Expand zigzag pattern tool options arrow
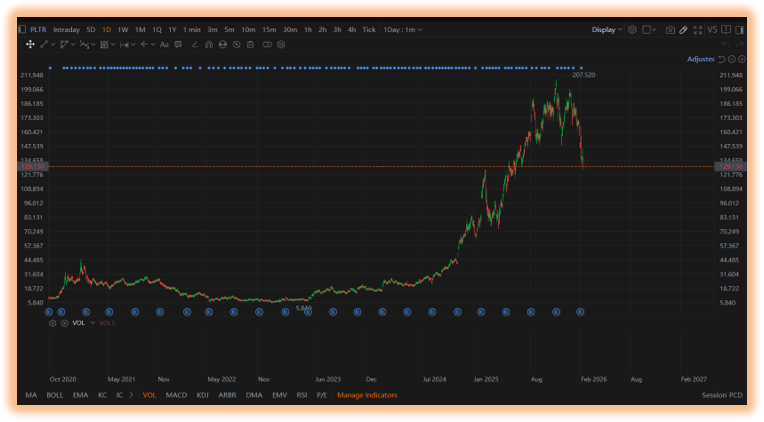764x422 pixels. (93, 44)
